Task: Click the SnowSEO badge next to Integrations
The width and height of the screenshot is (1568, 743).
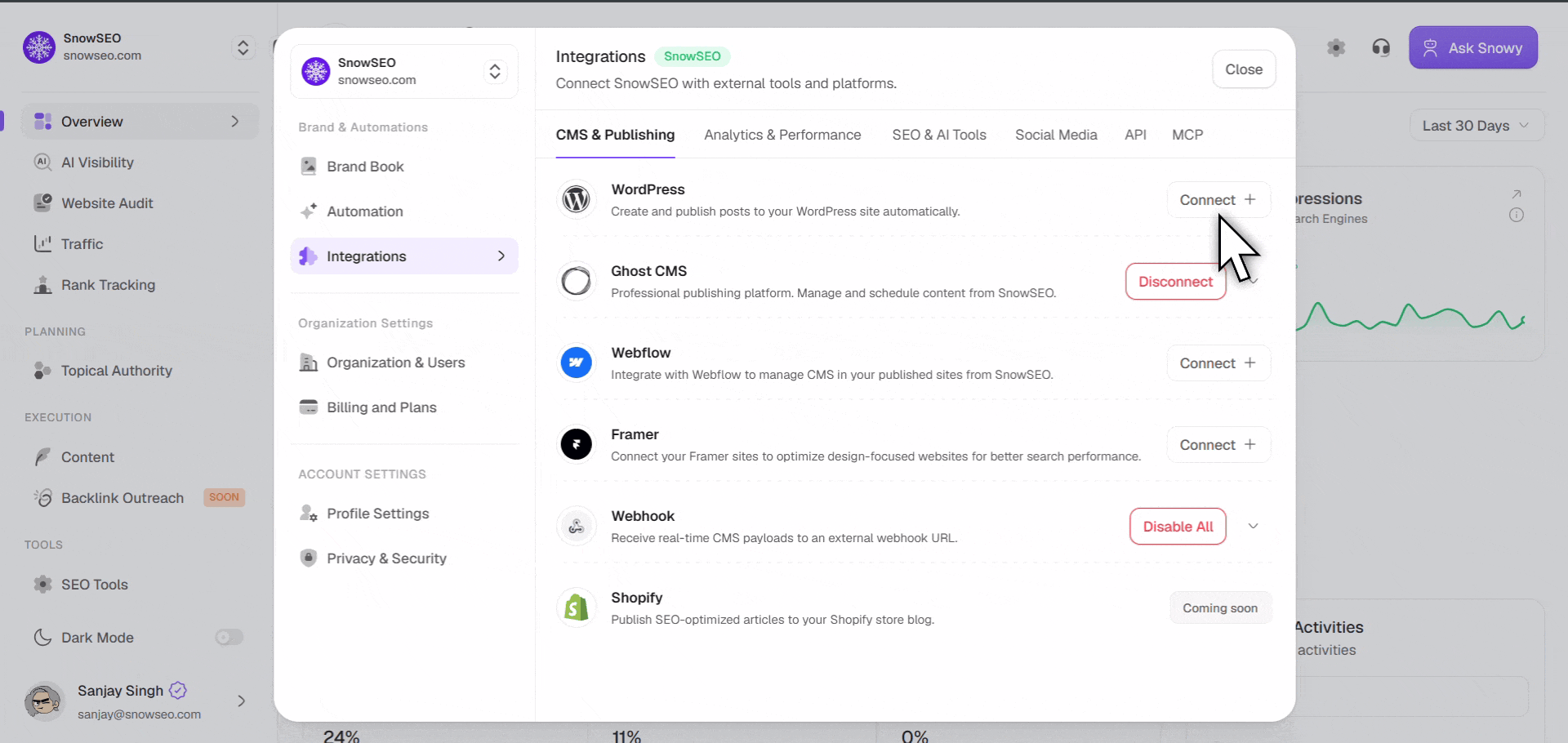Action: (x=692, y=56)
